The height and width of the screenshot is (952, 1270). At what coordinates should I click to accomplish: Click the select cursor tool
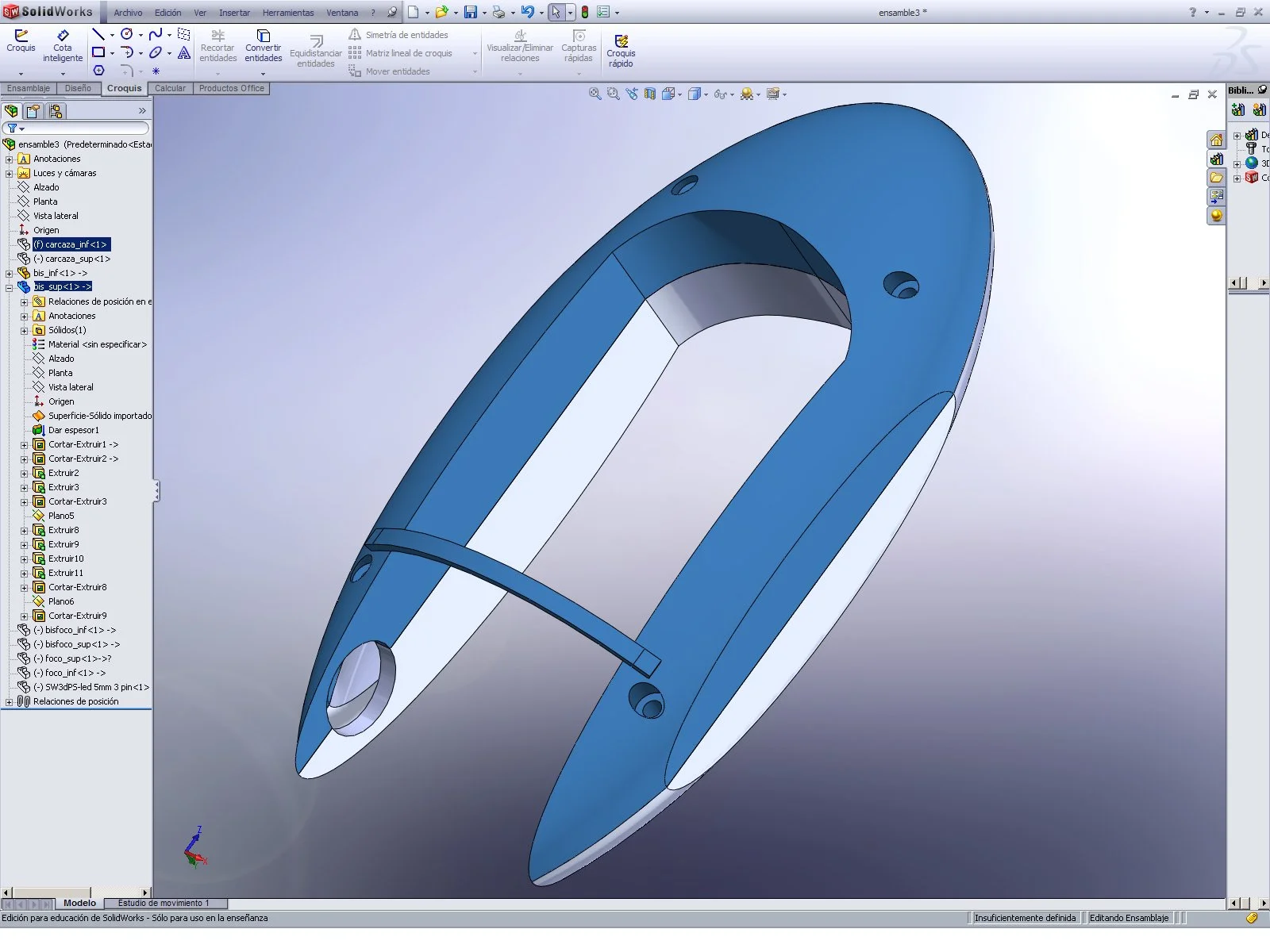556,12
